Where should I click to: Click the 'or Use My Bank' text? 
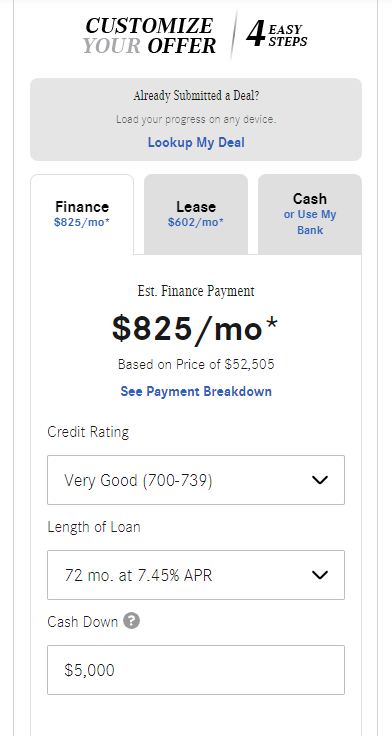(x=310, y=222)
